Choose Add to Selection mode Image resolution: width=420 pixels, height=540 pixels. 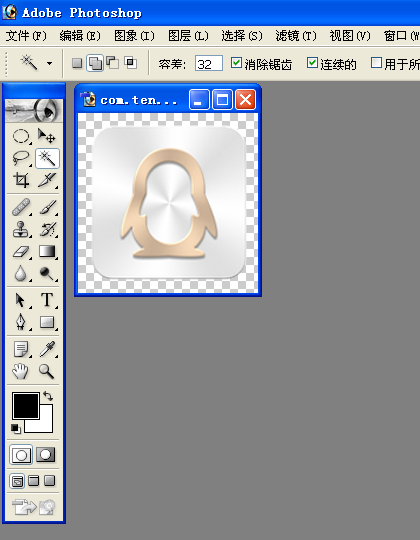pyautogui.click(x=95, y=63)
